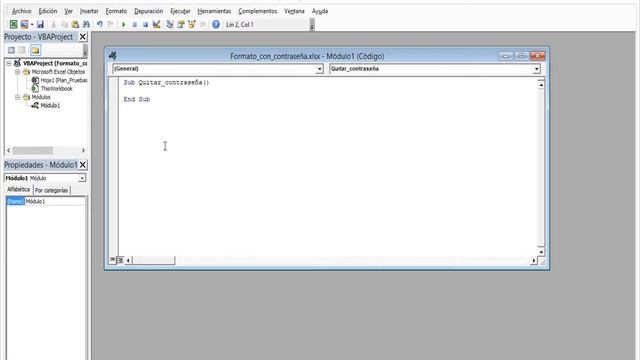Click the code window horizontal scroll thumb

(x=153, y=260)
